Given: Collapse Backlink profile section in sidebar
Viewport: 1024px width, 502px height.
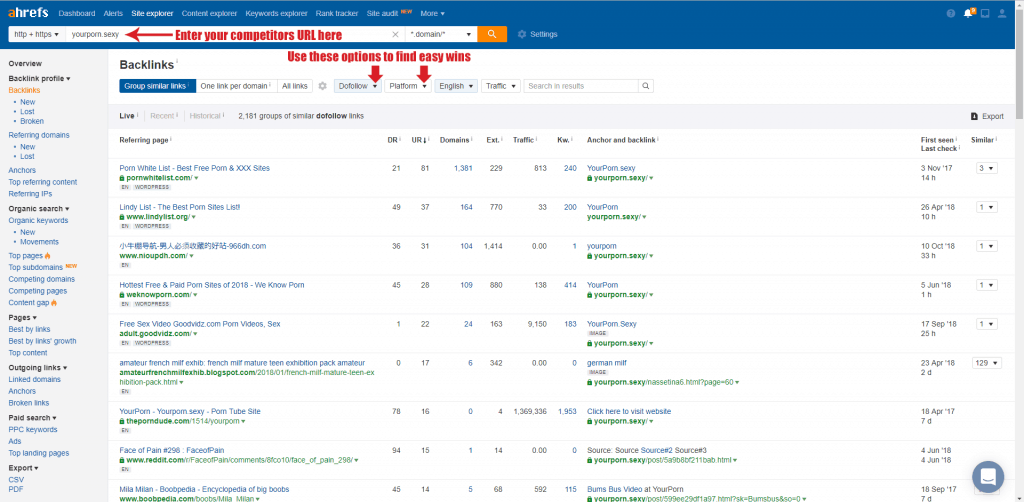Looking at the screenshot, I should 39,78.
